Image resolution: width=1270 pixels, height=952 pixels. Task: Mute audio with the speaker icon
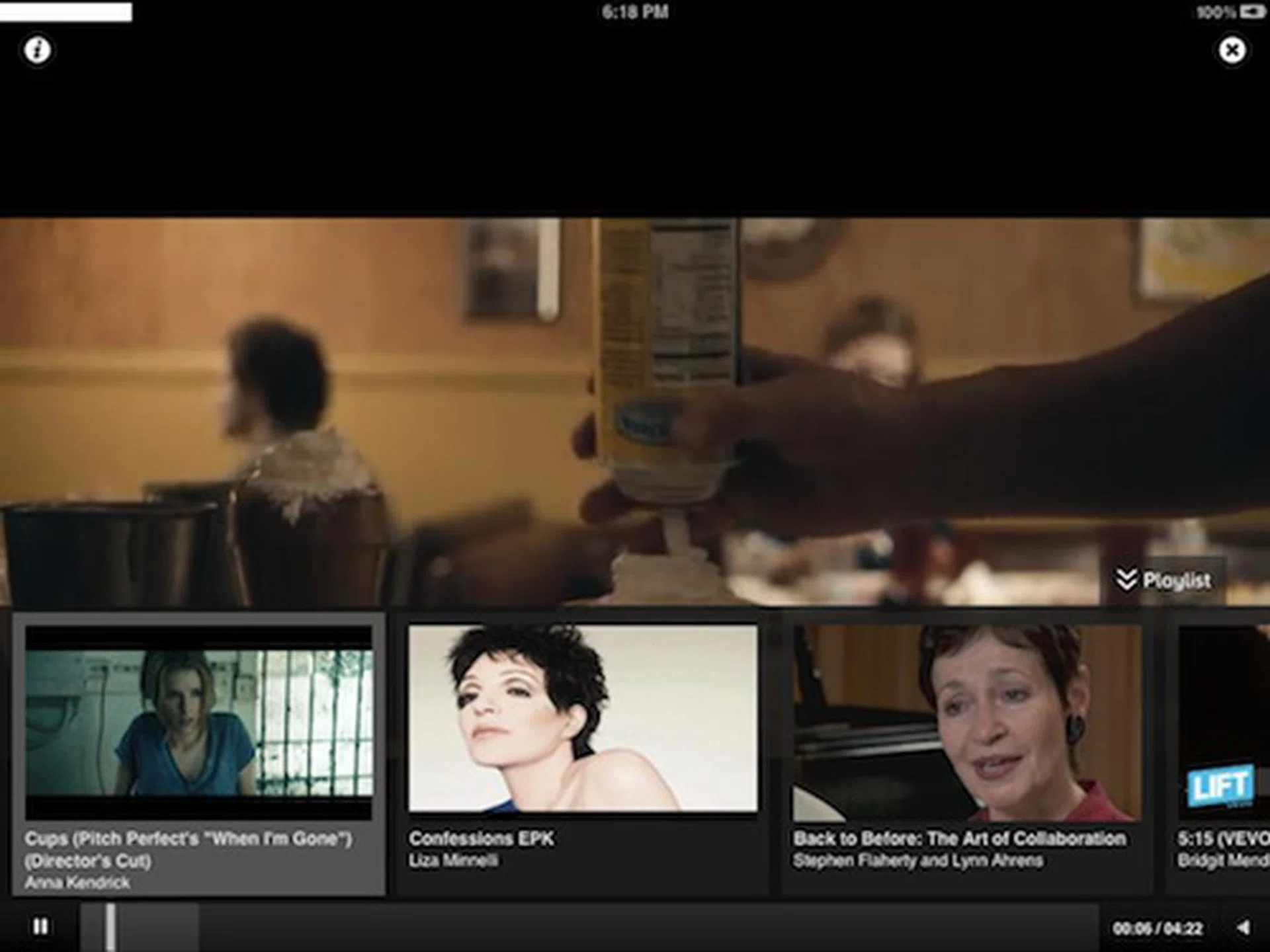pos(1244,928)
